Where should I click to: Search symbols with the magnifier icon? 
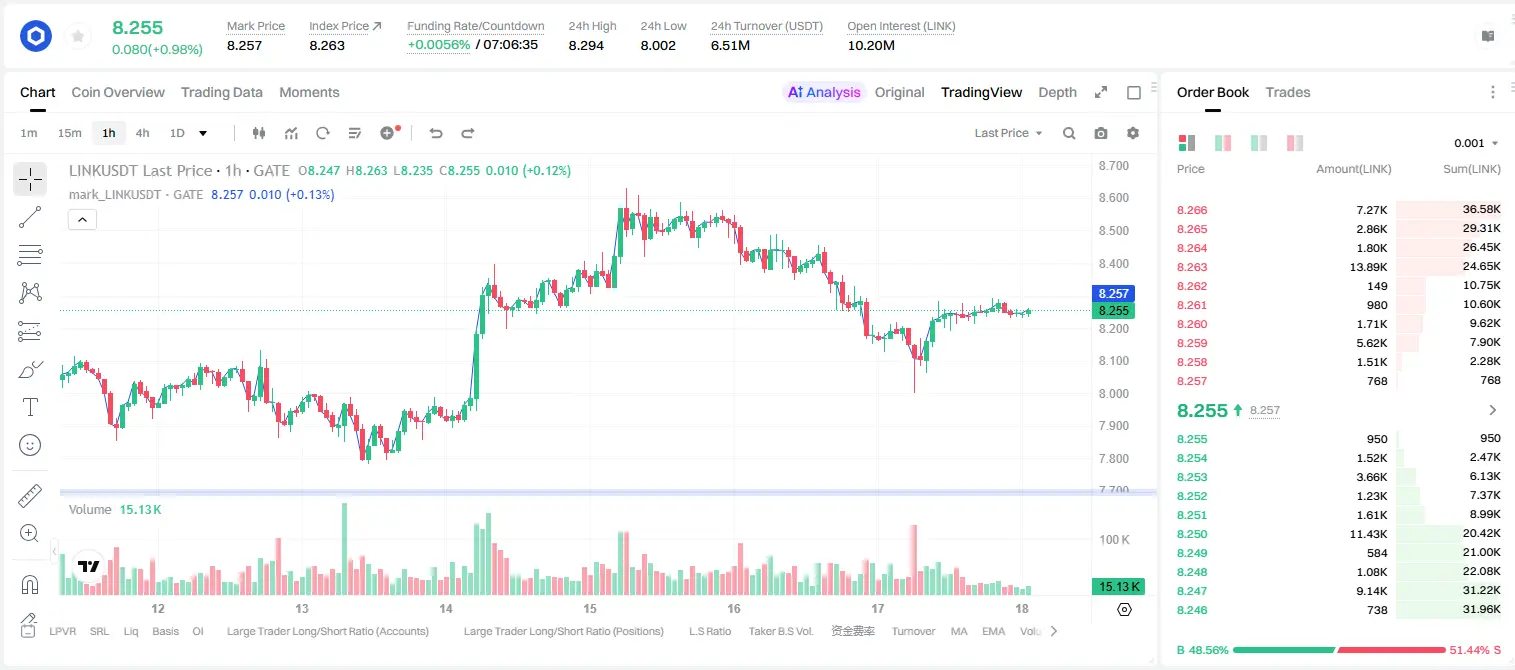click(1069, 133)
